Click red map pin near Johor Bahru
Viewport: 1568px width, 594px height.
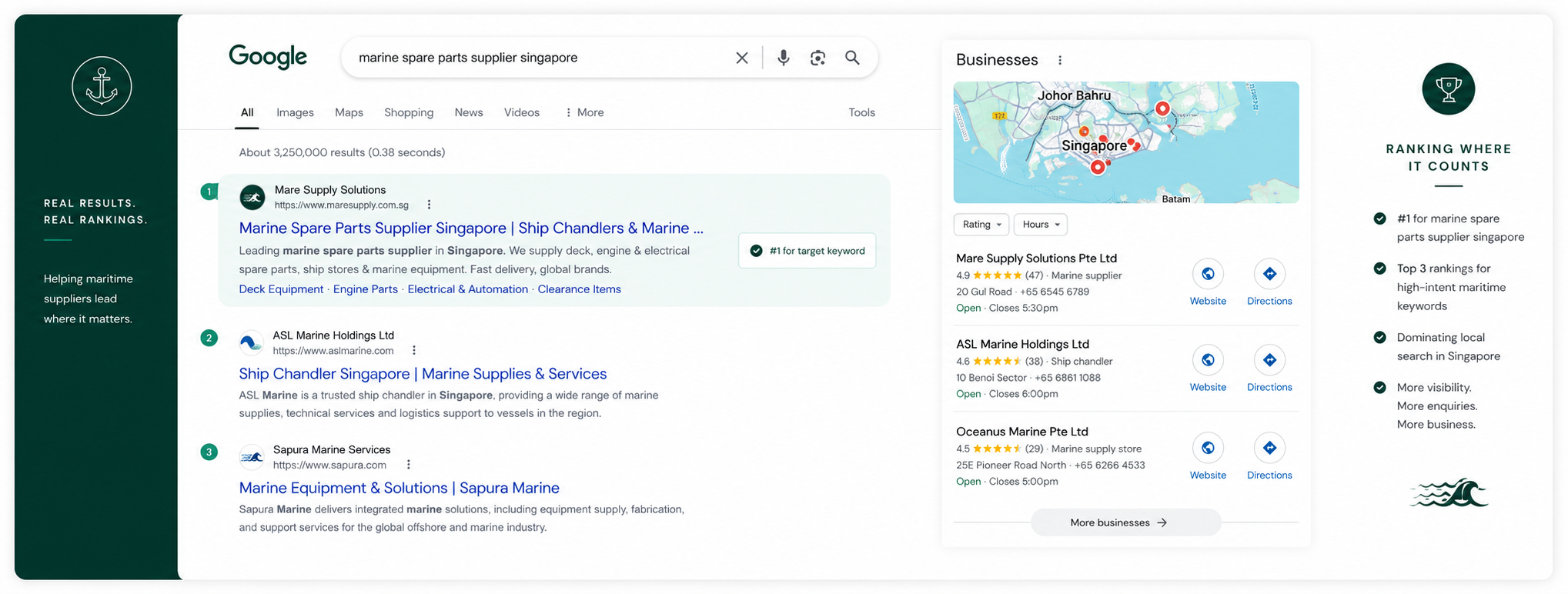click(1162, 109)
